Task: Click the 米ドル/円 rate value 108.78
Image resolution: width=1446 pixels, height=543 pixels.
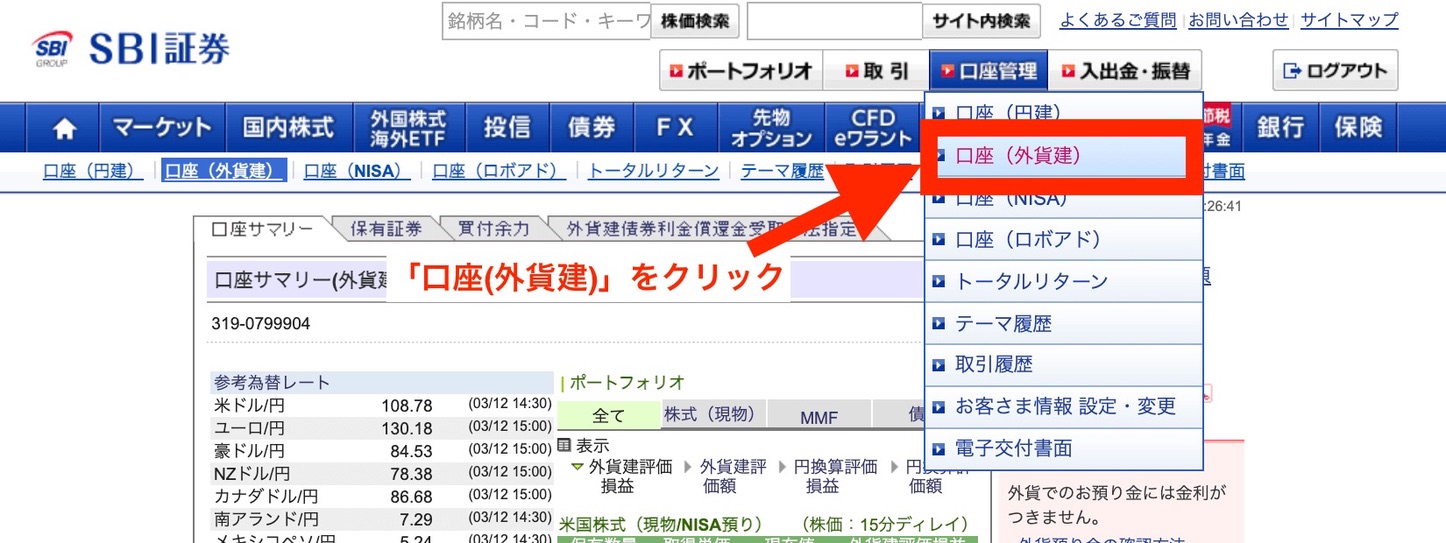Action: click(407, 405)
